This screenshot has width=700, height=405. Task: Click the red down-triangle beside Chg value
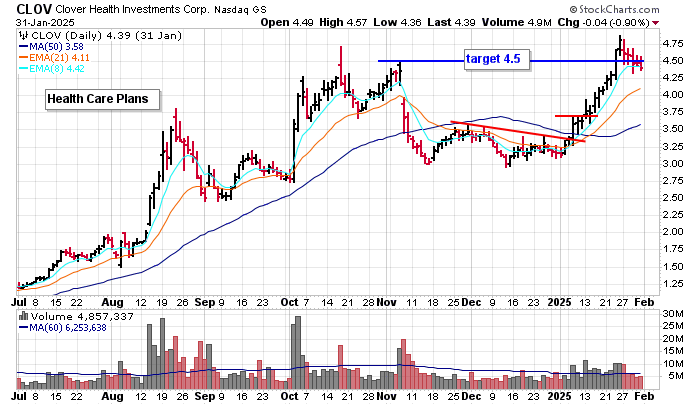click(x=655, y=23)
